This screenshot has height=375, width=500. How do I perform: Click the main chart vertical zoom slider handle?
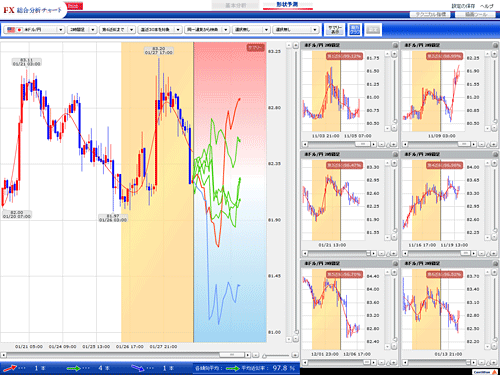(296, 332)
